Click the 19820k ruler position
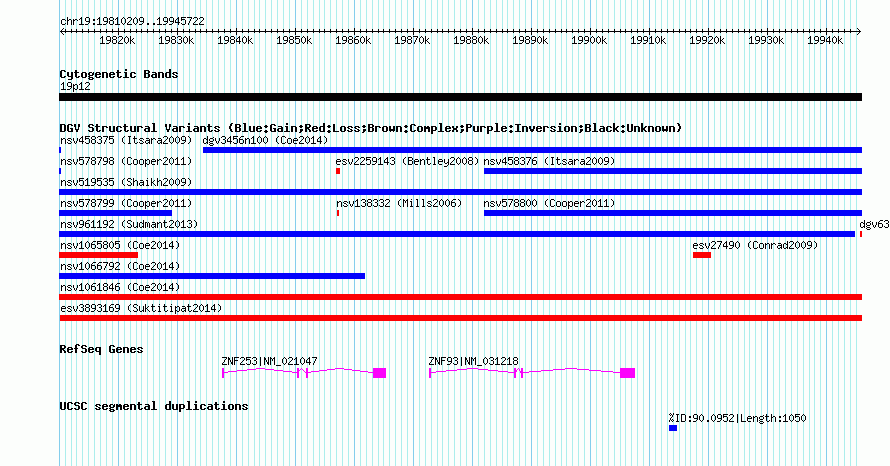Image resolution: width=890 pixels, height=466 pixels. point(117,40)
